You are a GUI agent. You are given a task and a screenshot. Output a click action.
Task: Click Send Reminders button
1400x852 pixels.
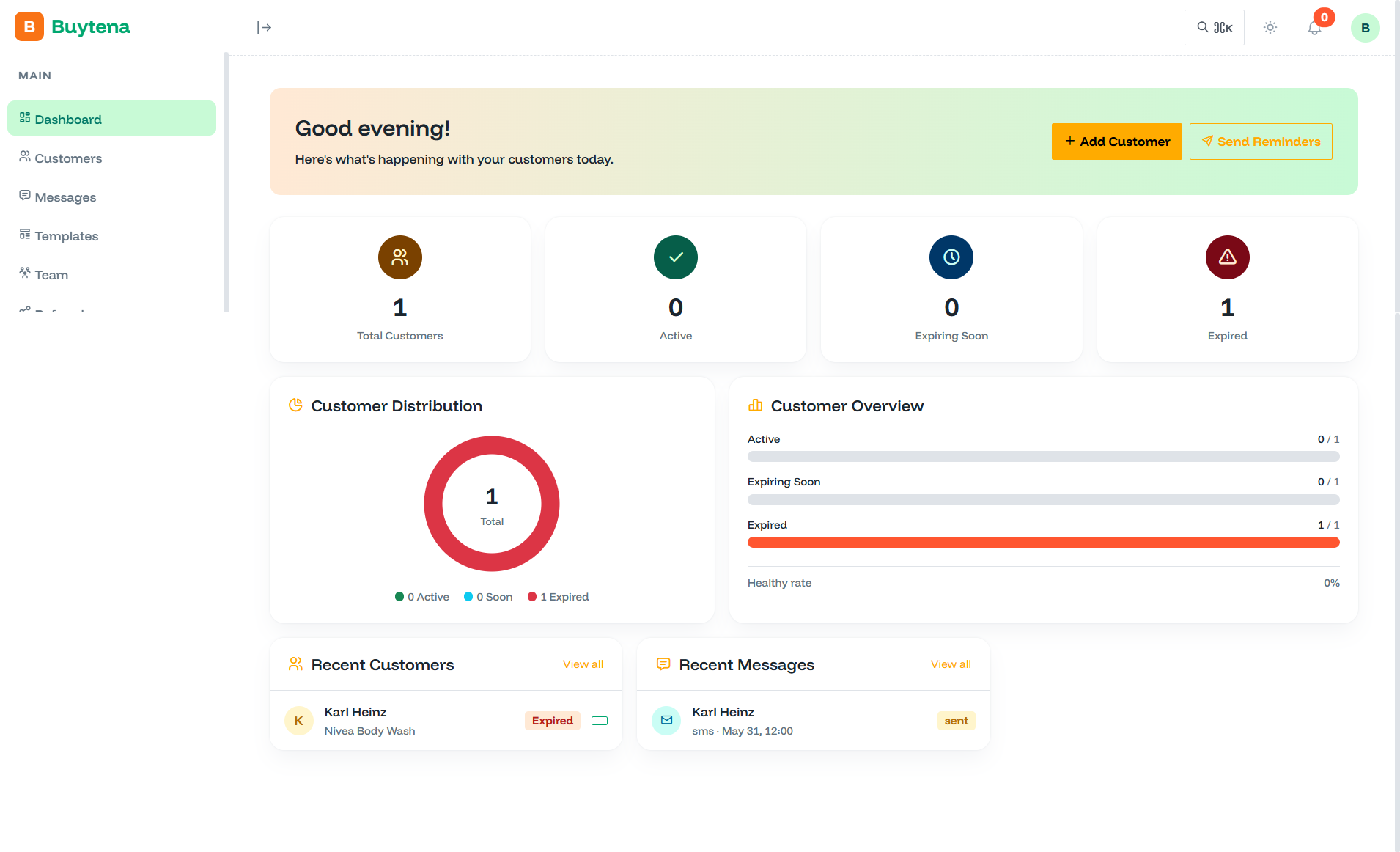point(1261,142)
